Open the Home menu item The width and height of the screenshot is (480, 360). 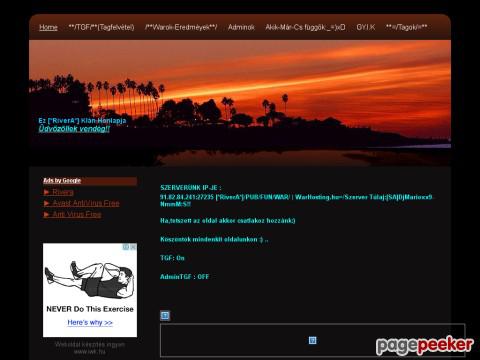click(x=48, y=27)
